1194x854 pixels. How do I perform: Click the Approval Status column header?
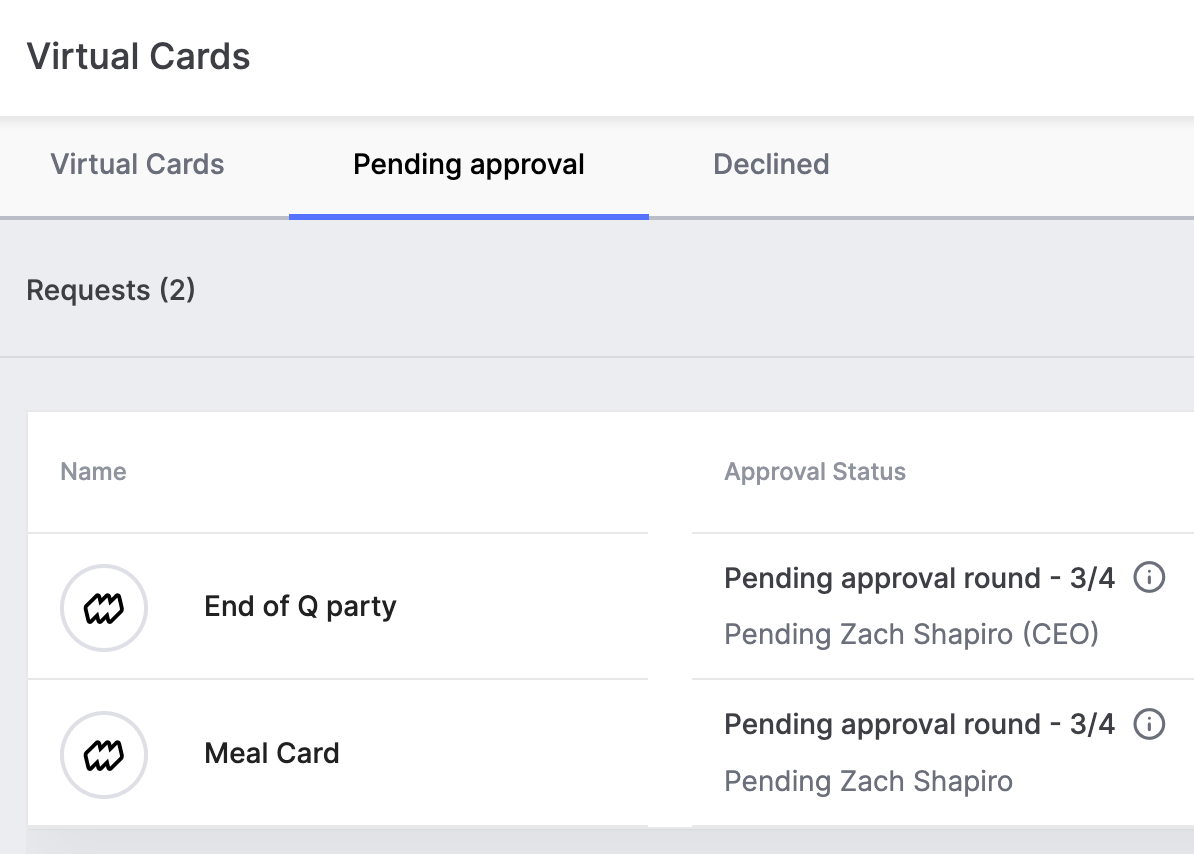tap(815, 472)
